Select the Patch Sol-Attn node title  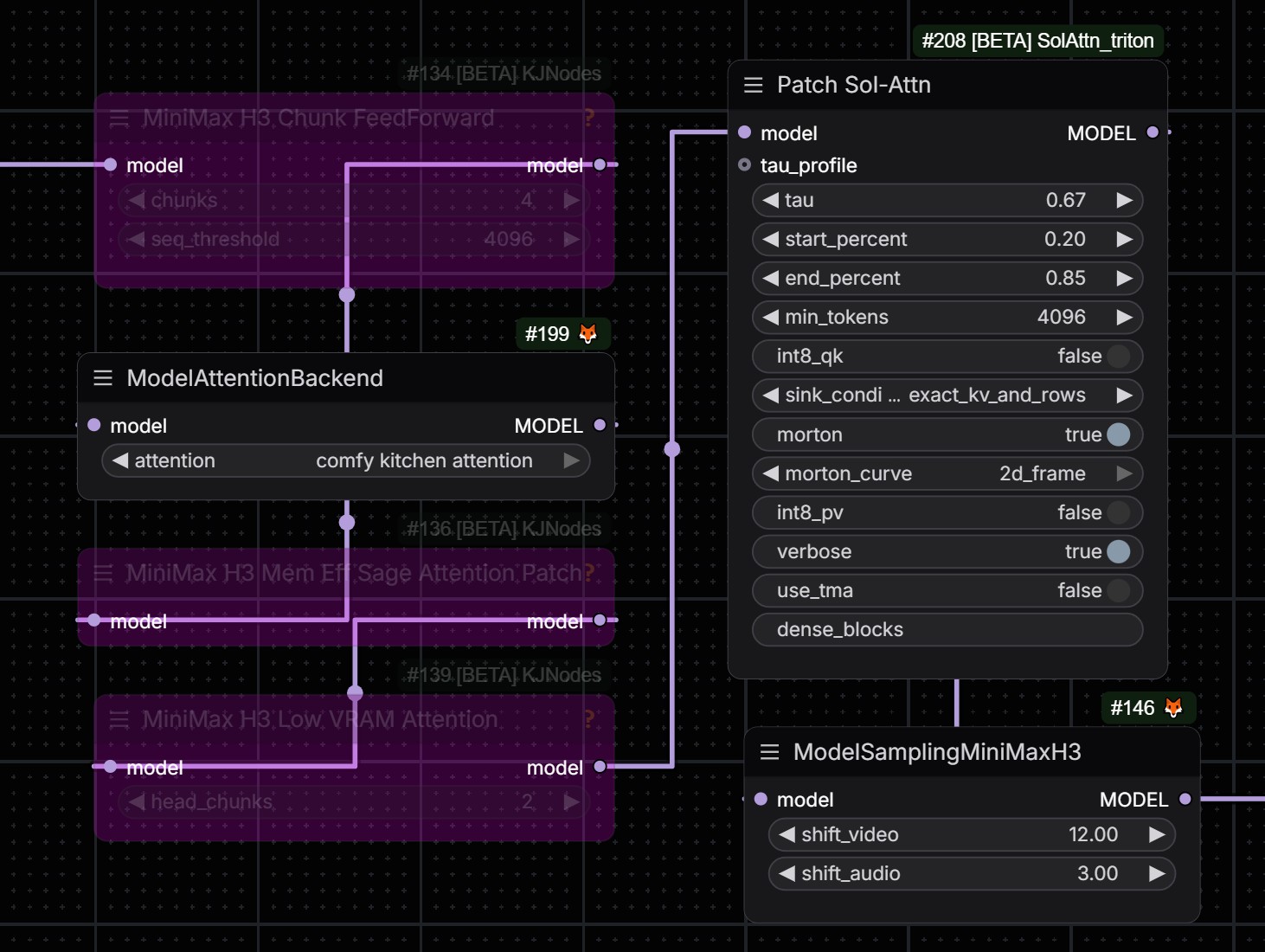pyautogui.click(x=854, y=85)
